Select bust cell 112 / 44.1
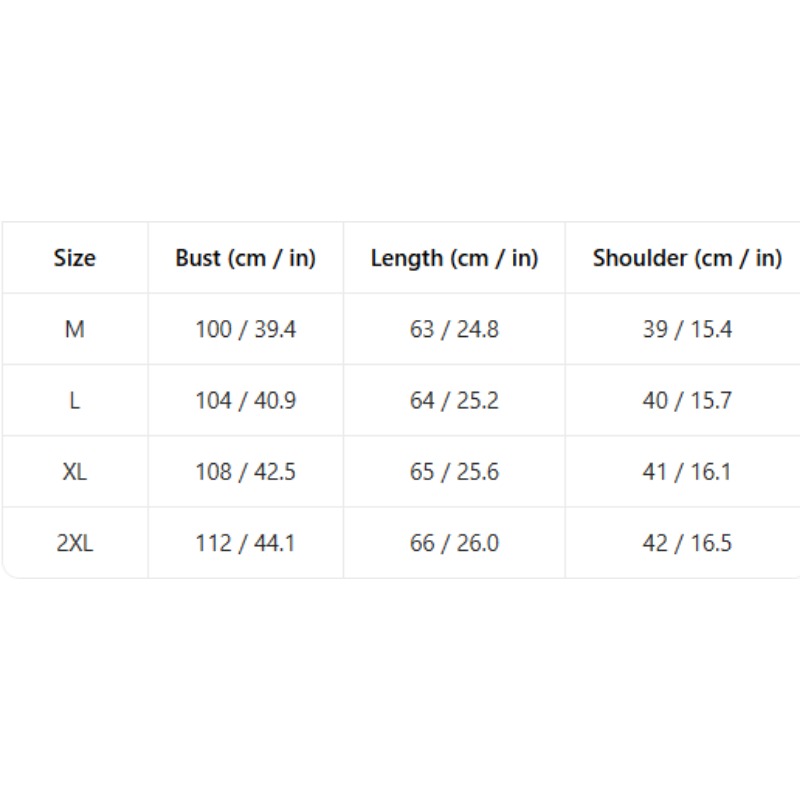The image size is (800, 800). tap(245, 543)
